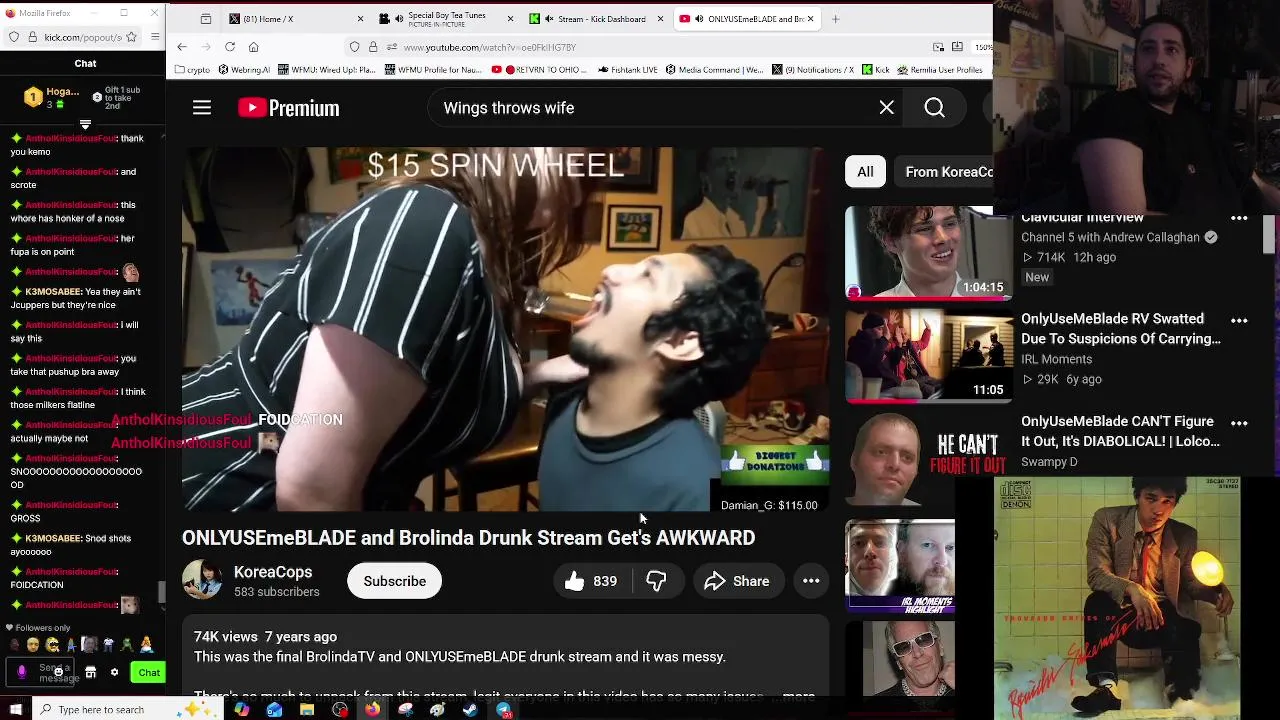Screen dimensions: 1280x720
Task: Mute the Special Boy Tea Tunes tab
Action: point(399,19)
